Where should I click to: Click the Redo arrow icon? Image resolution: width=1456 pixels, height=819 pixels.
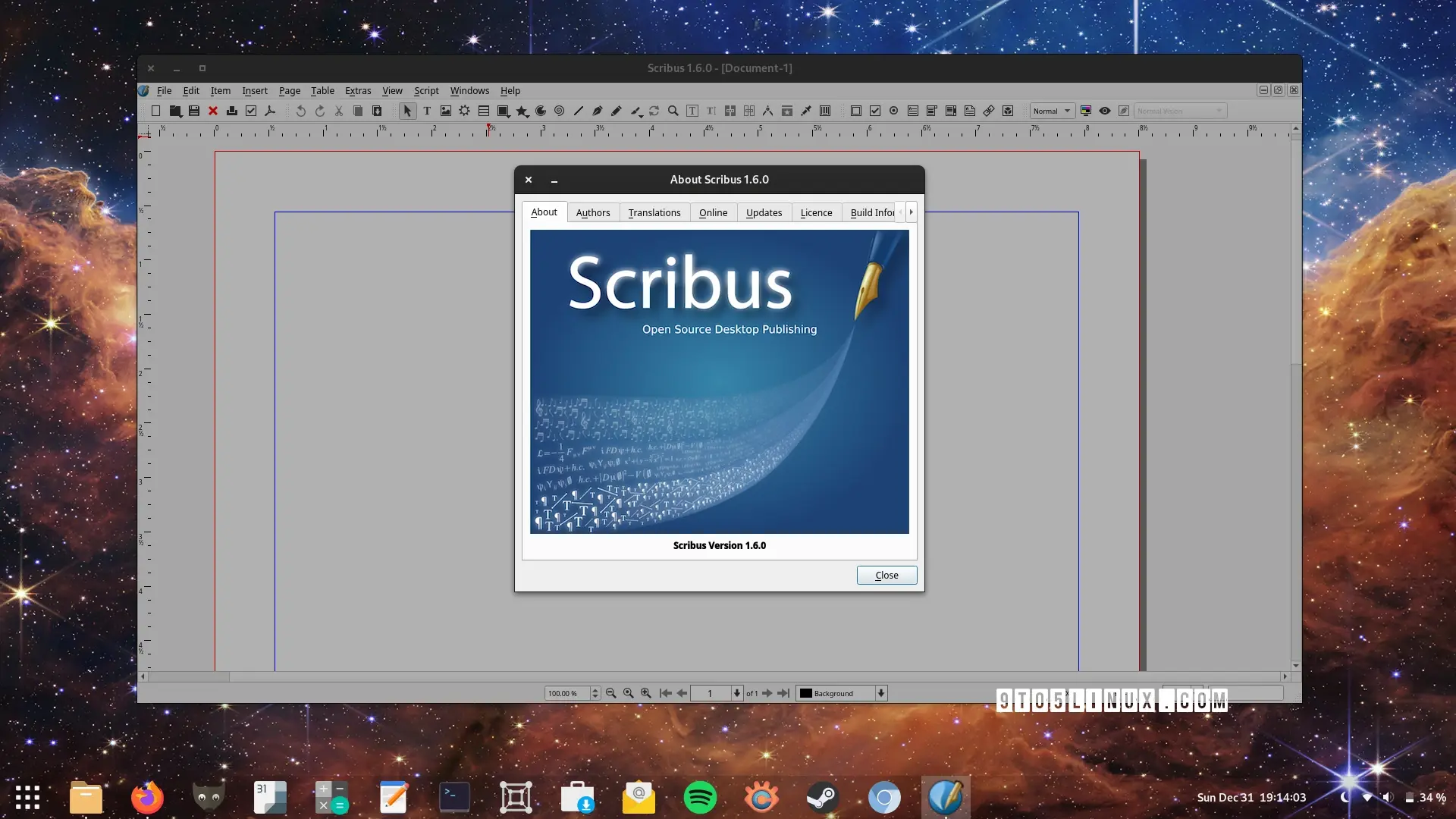[x=320, y=111]
